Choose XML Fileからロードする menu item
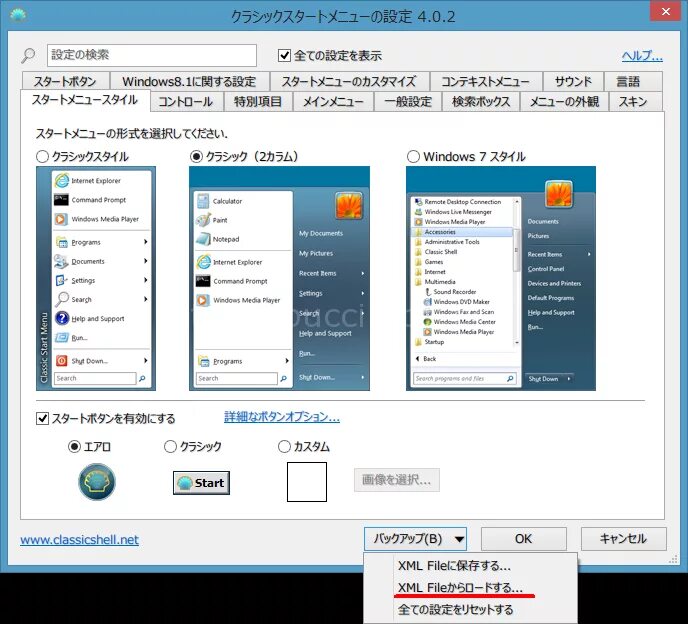 tap(470, 588)
